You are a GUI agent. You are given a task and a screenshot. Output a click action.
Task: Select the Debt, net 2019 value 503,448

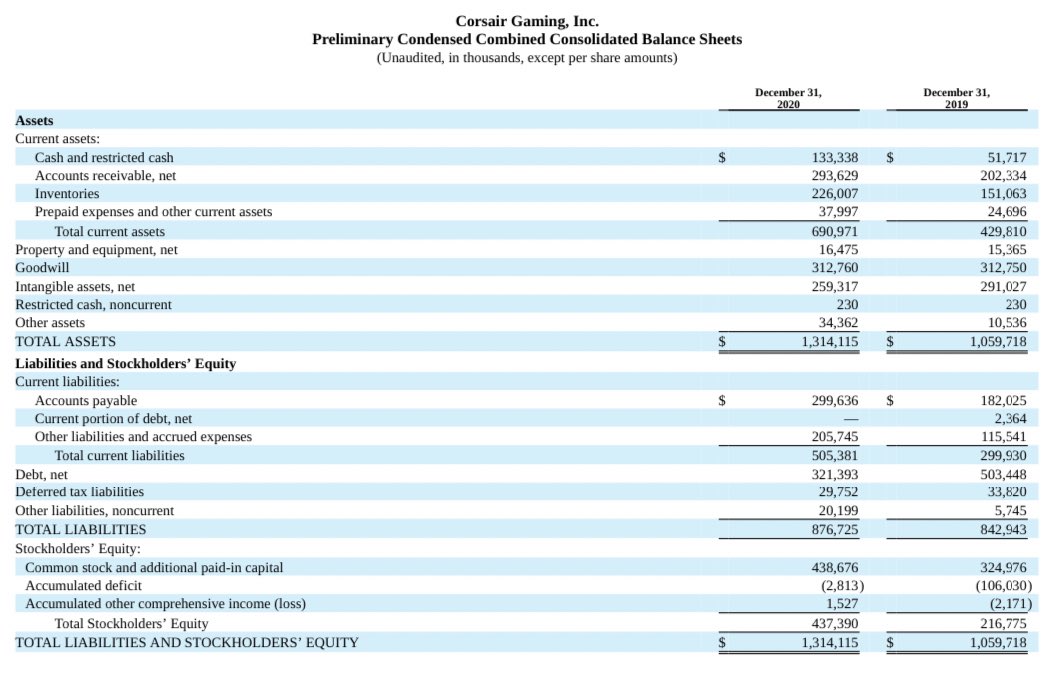click(1000, 474)
